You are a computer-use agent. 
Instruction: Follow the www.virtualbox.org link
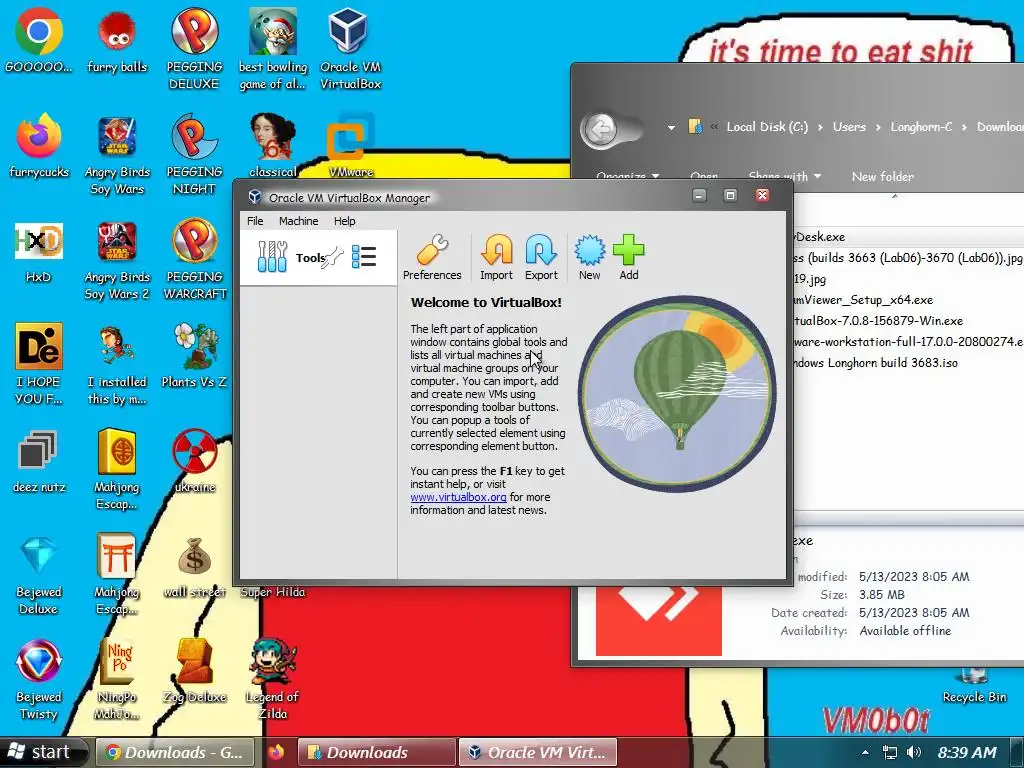pyautogui.click(x=458, y=497)
